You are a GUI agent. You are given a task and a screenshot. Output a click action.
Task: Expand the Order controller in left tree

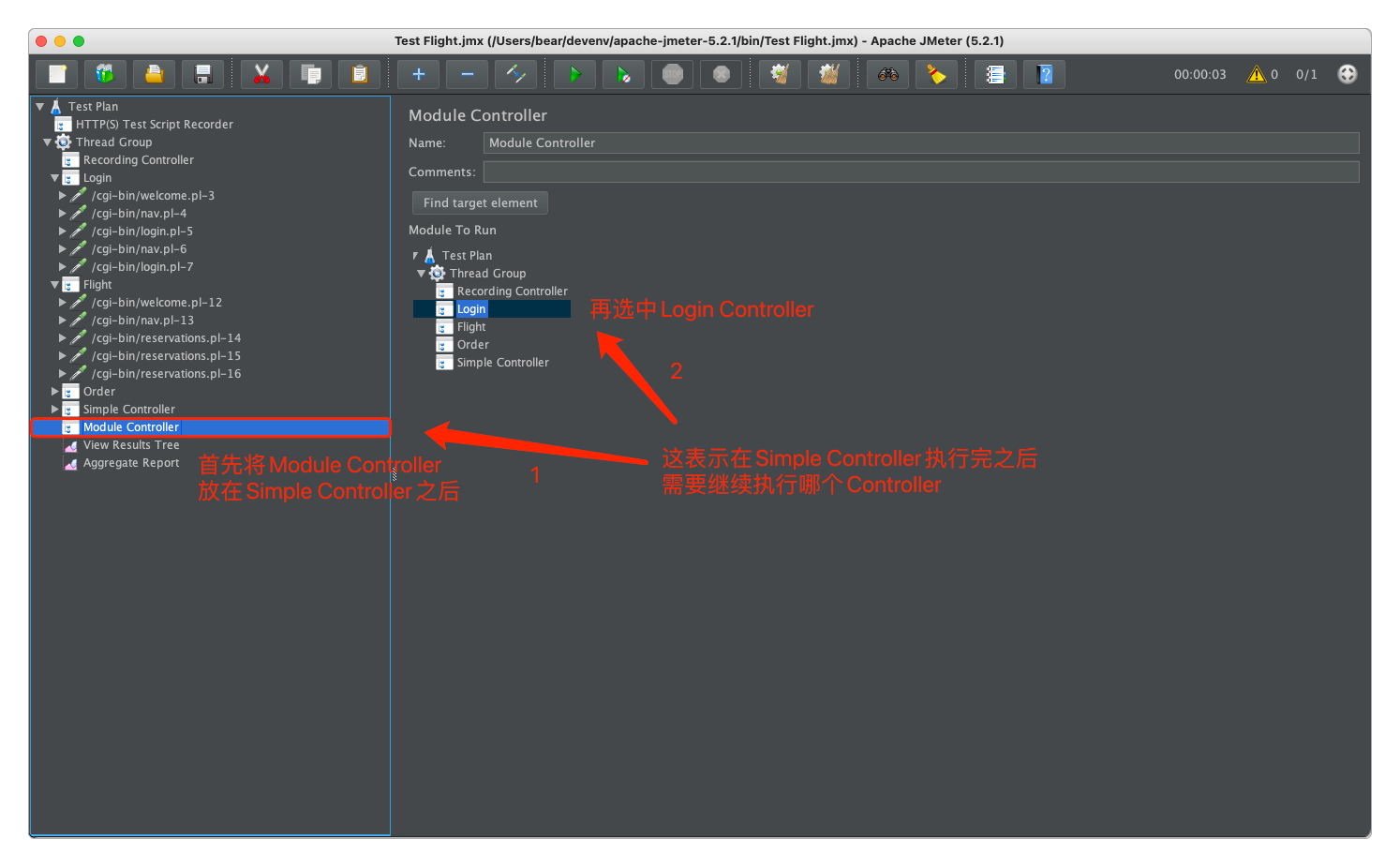55,392
